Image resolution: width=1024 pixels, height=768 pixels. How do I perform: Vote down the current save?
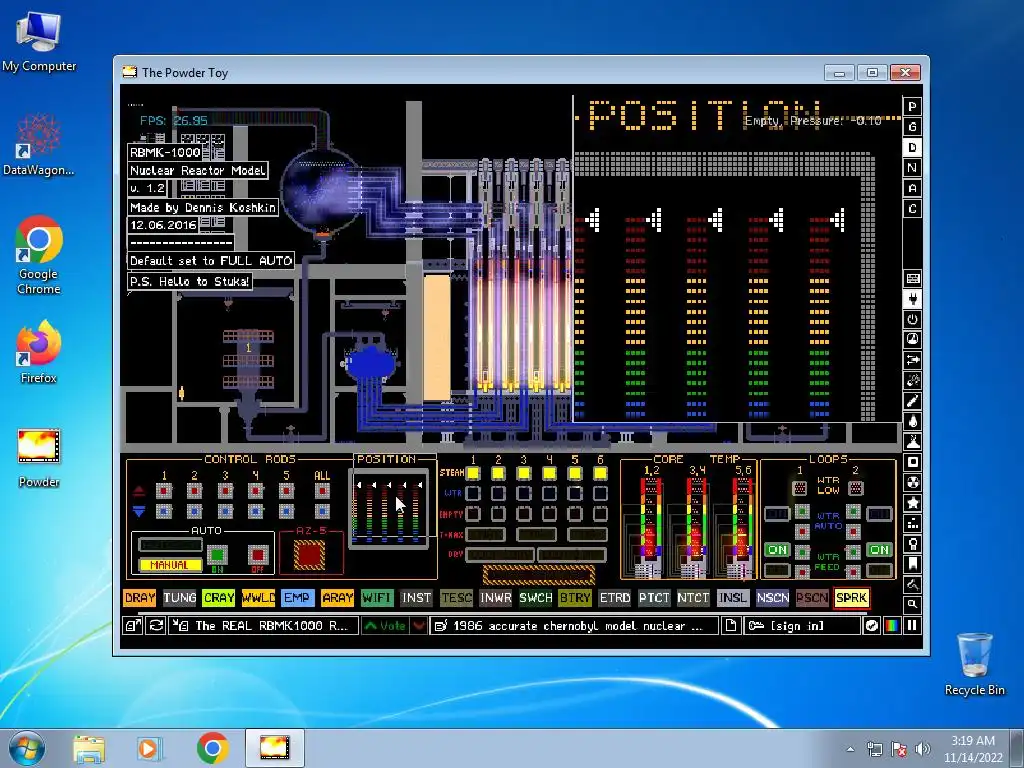[419, 626]
